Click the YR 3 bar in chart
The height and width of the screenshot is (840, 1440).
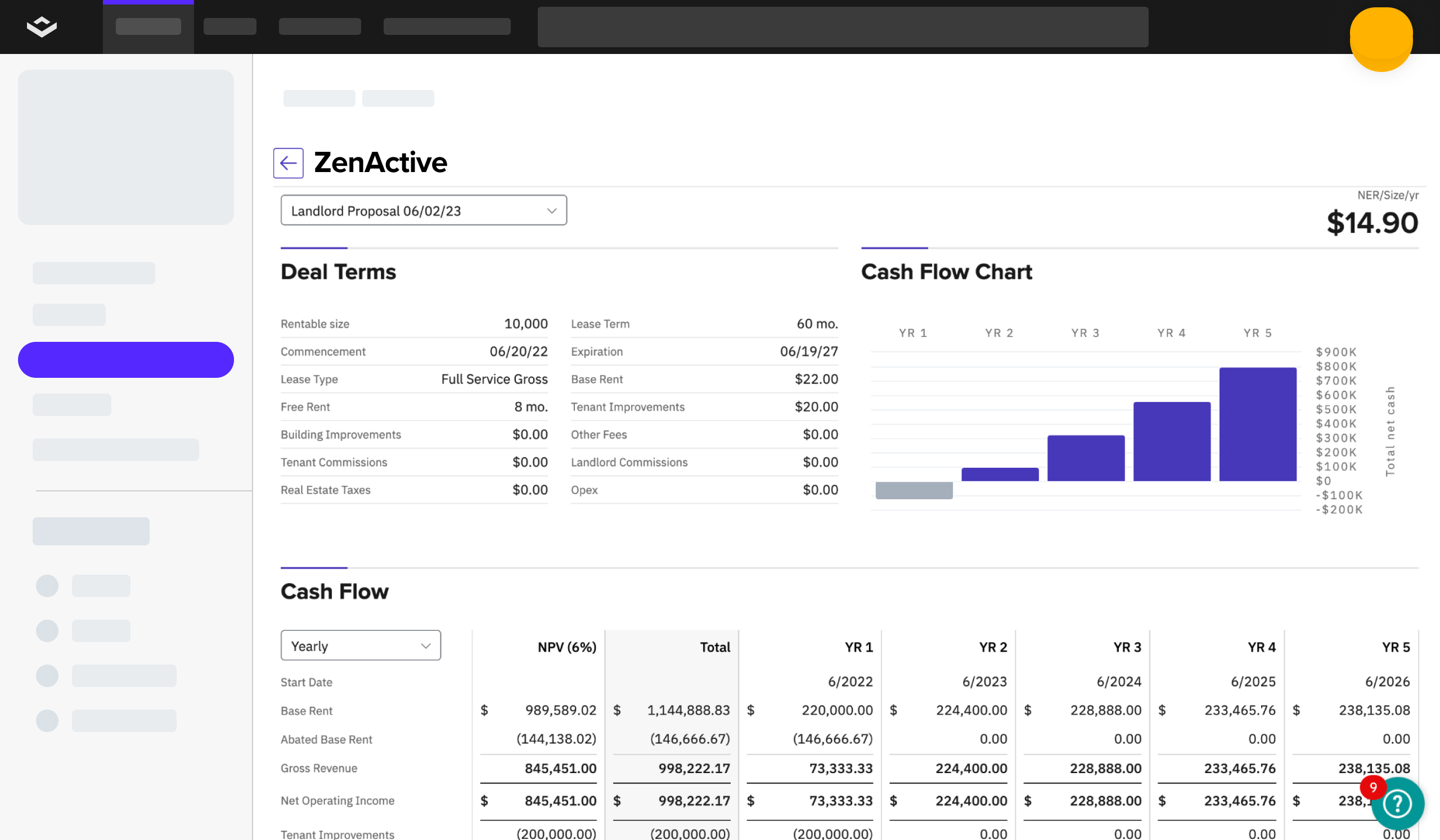[1086, 458]
